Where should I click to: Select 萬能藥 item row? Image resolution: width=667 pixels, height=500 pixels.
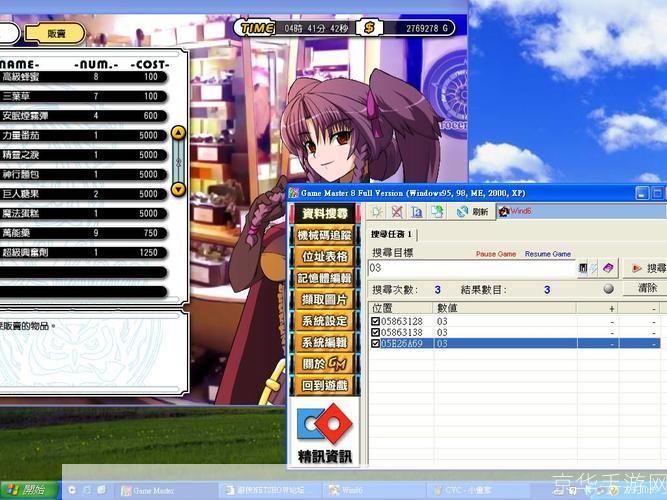coord(83,233)
